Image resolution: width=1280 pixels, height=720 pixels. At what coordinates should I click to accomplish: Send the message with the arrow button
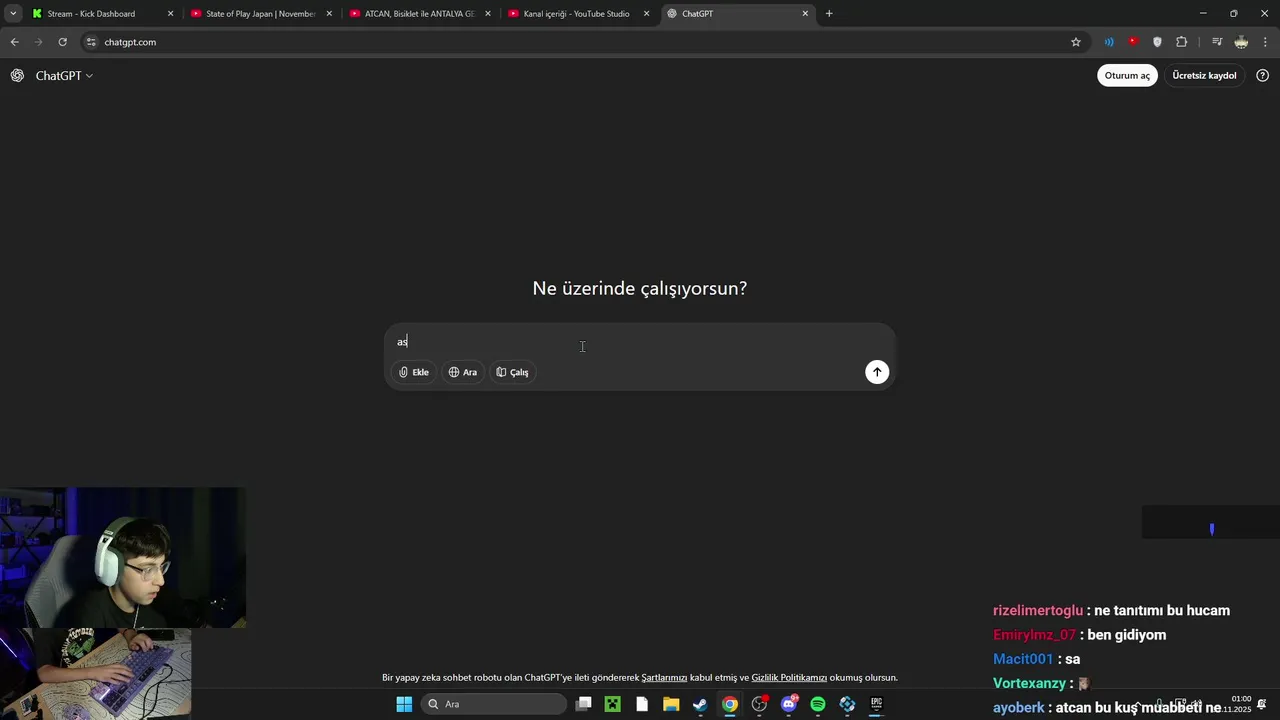point(877,372)
